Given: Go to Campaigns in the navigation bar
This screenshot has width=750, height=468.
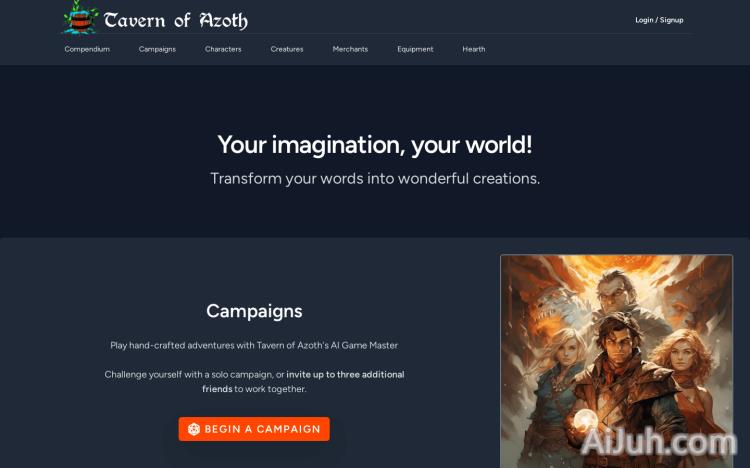Looking at the screenshot, I should coord(157,49).
